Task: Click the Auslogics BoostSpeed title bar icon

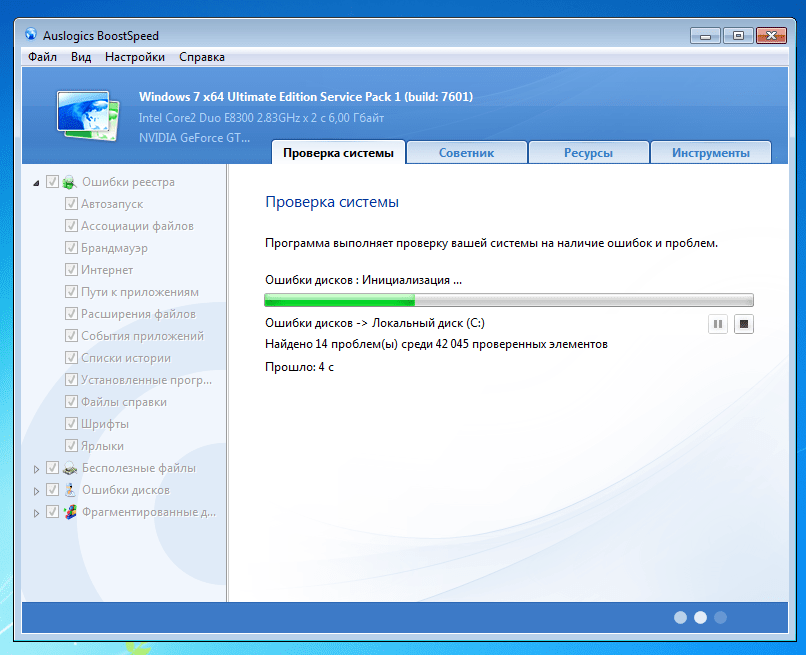Action: pos(31,34)
